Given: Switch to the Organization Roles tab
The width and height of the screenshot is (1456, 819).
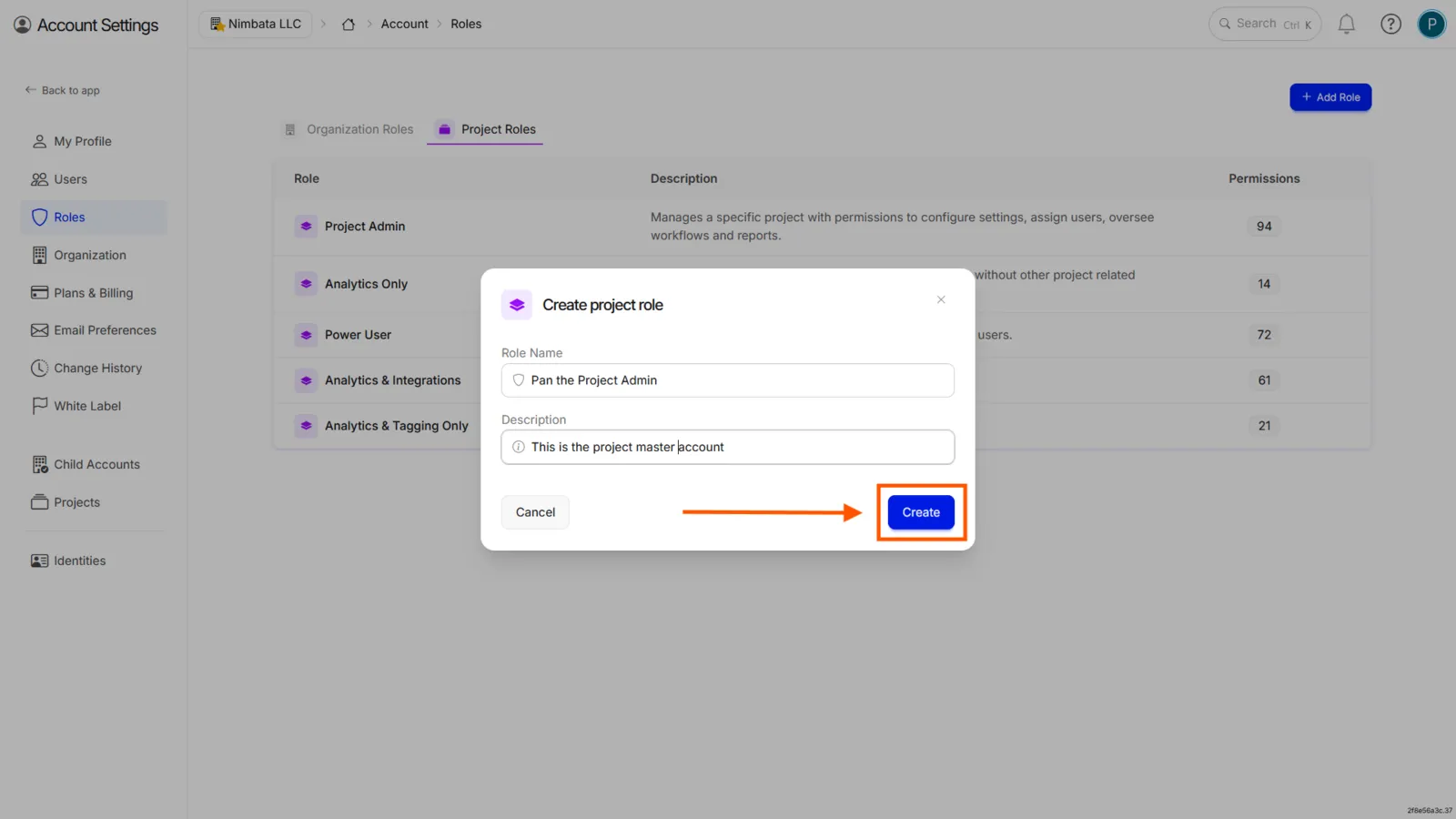Looking at the screenshot, I should 349,129.
